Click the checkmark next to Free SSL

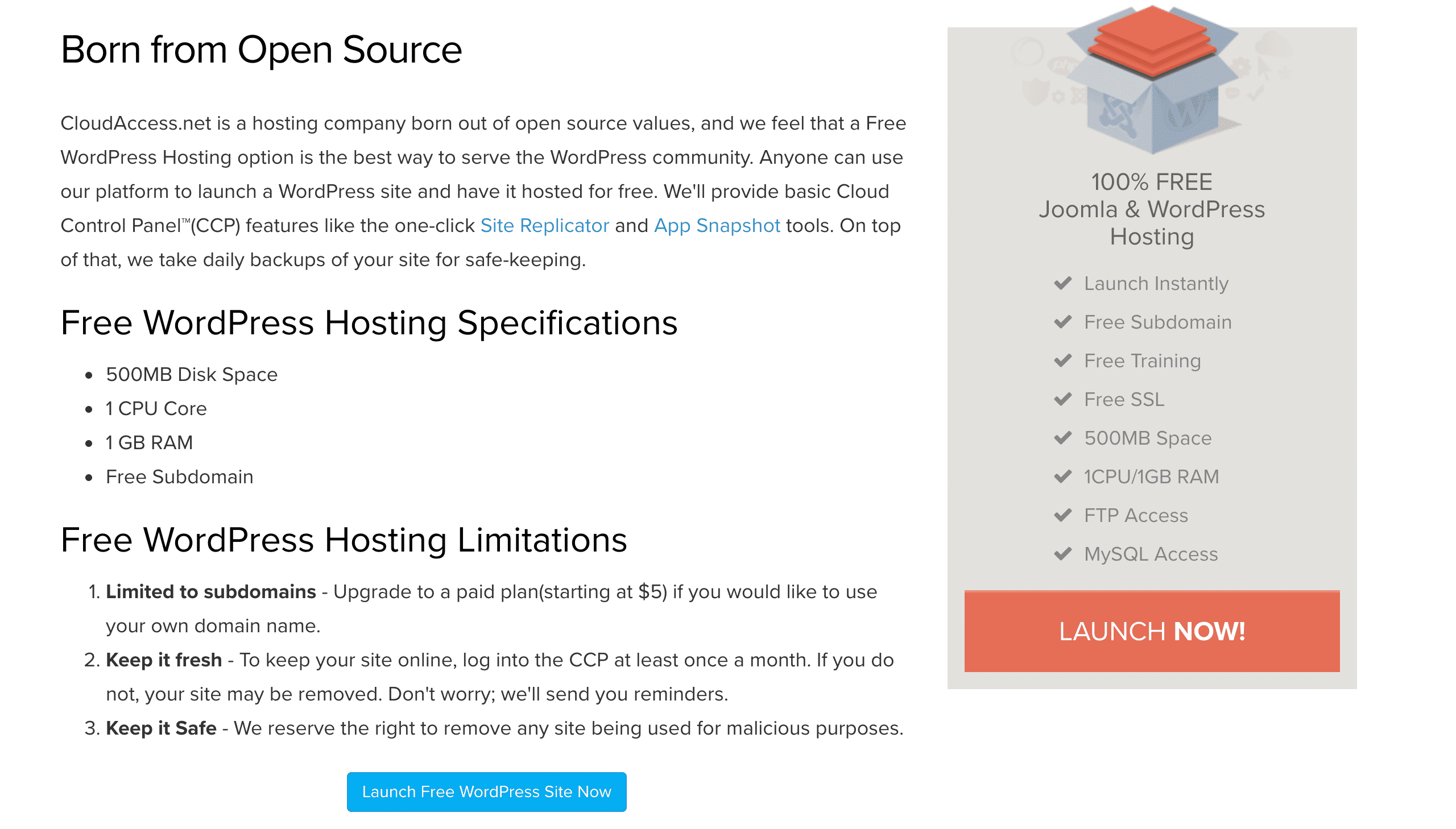coord(1062,399)
